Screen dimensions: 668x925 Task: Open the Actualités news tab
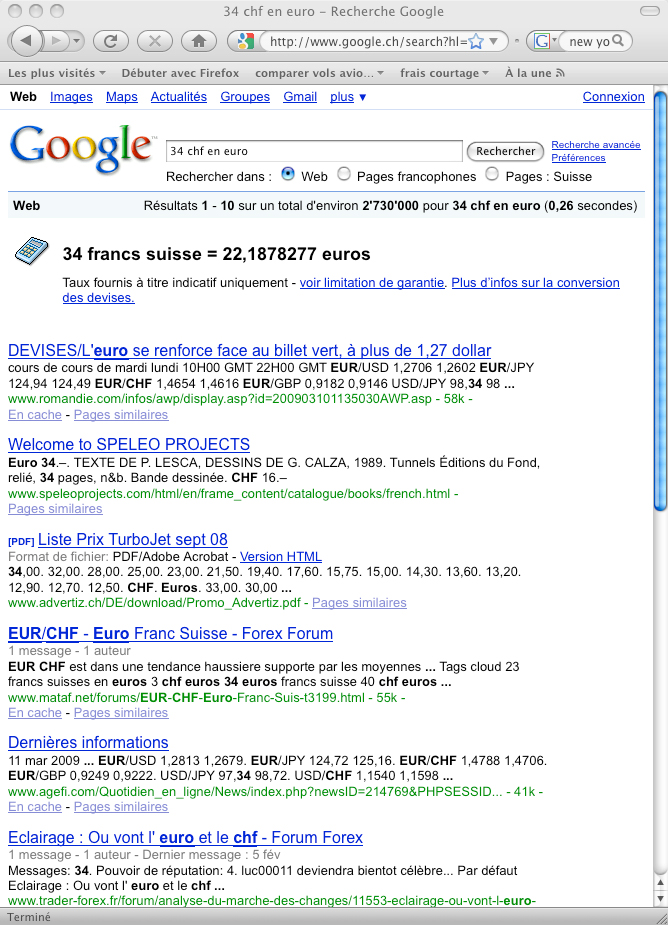[x=178, y=97]
